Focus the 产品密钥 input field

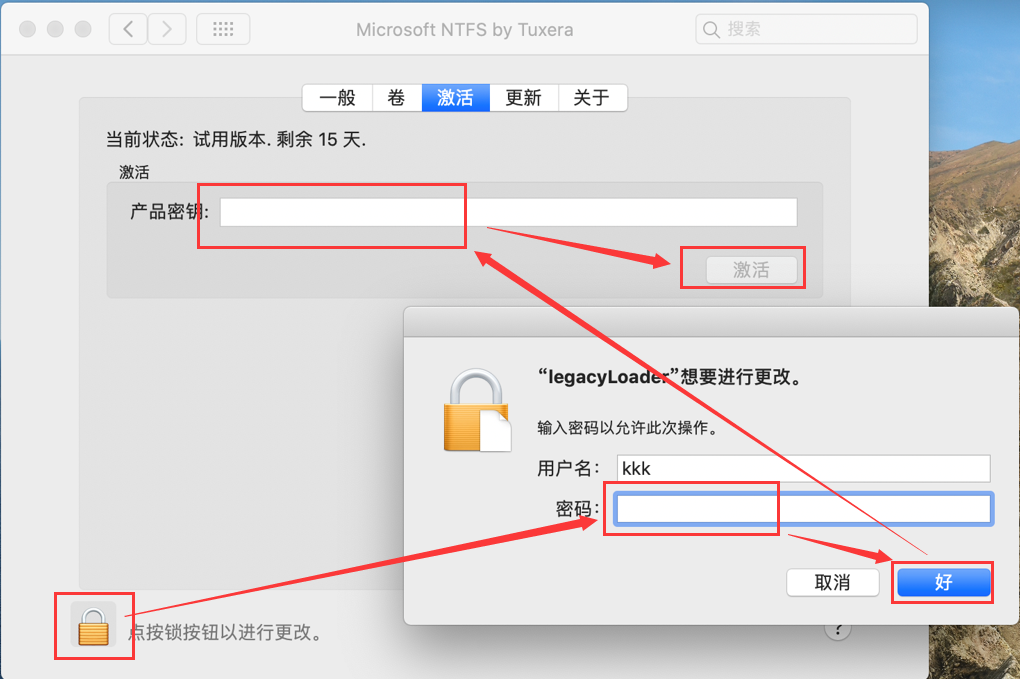508,212
